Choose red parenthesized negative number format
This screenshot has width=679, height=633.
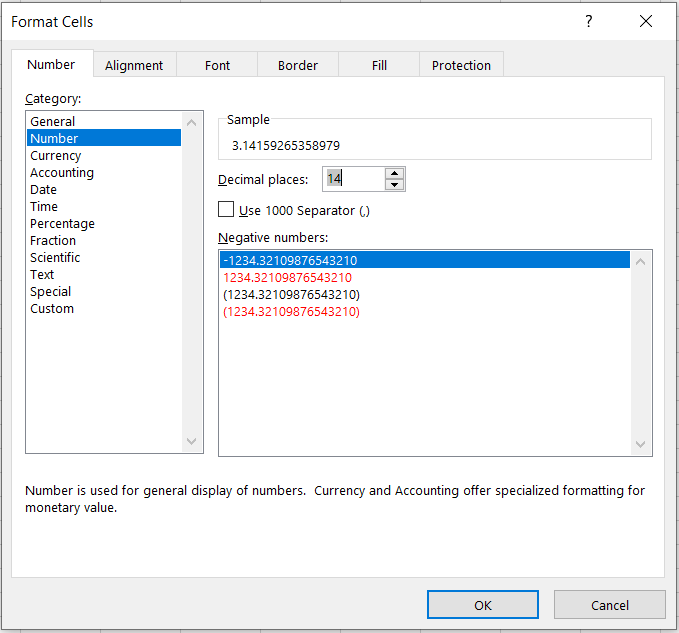[x=291, y=312]
